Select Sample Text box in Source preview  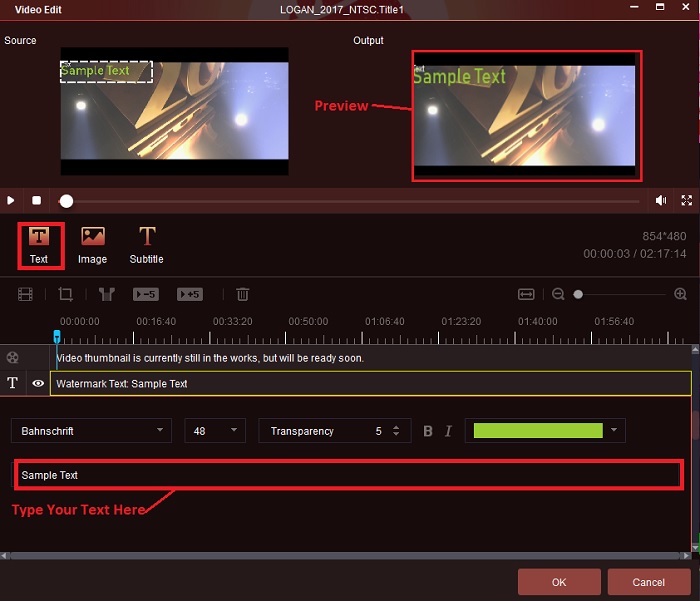106,71
